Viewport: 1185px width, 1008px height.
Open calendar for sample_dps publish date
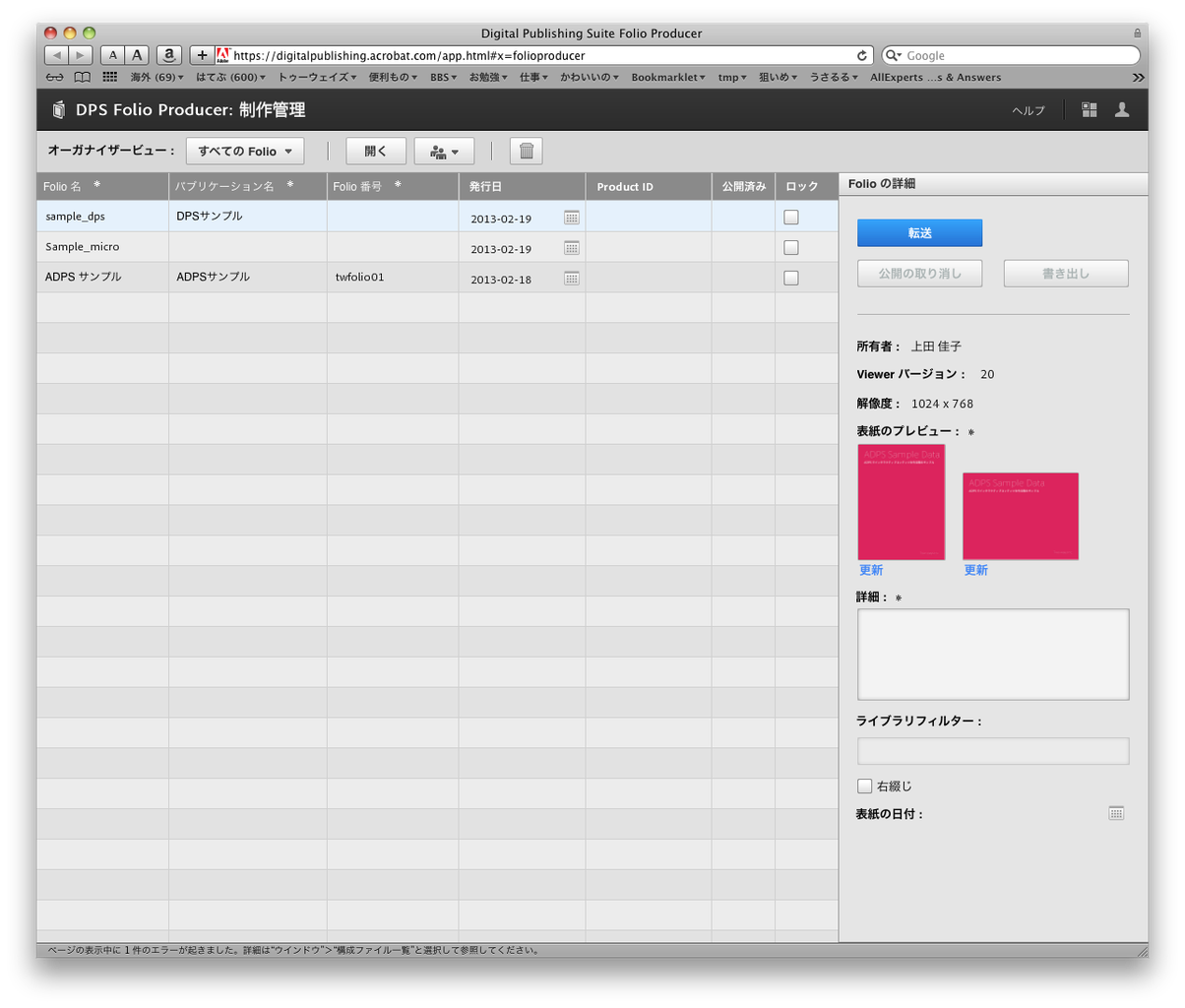[572, 218]
